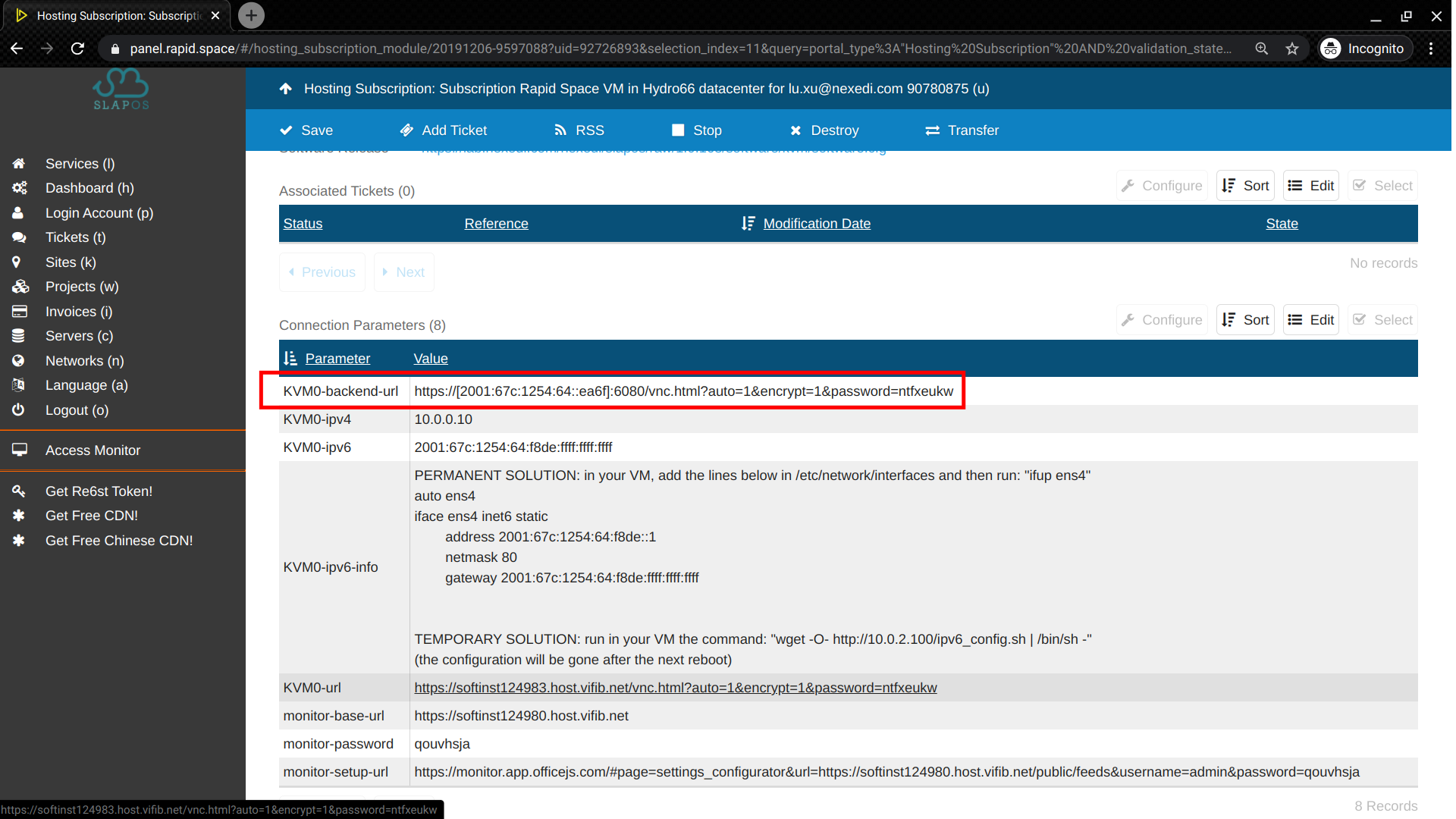
Task: Click the Services home icon in the sidebar
Action: pos(19,164)
